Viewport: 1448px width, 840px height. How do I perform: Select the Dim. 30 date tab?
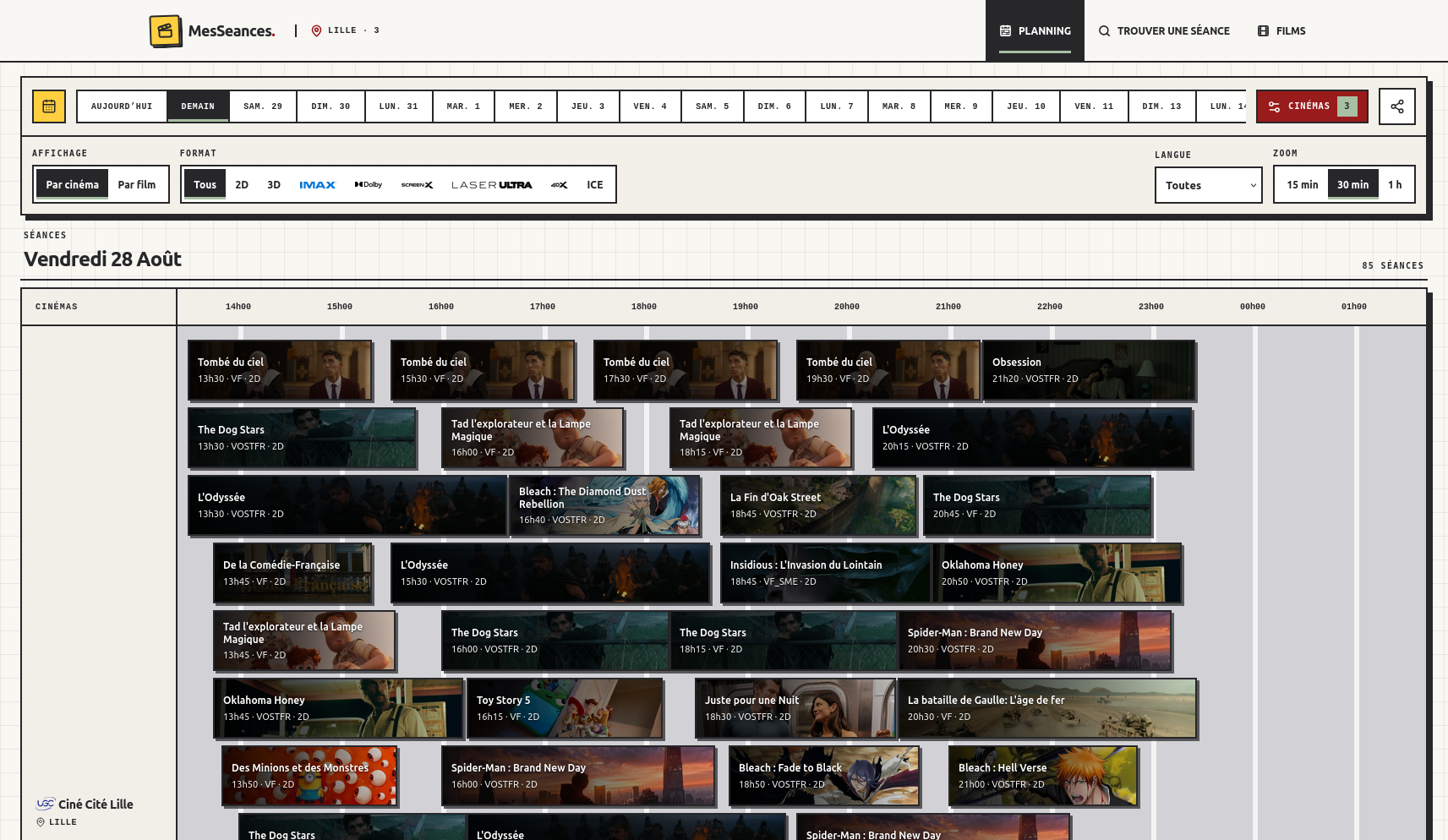point(331,106)
